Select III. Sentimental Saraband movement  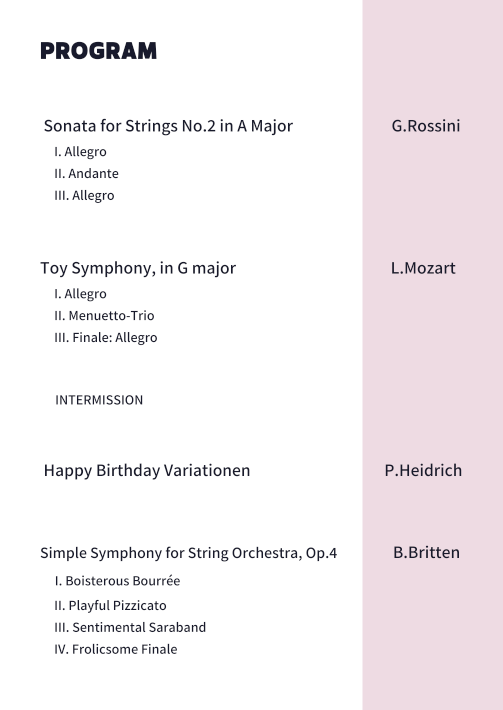click(130, 628)
